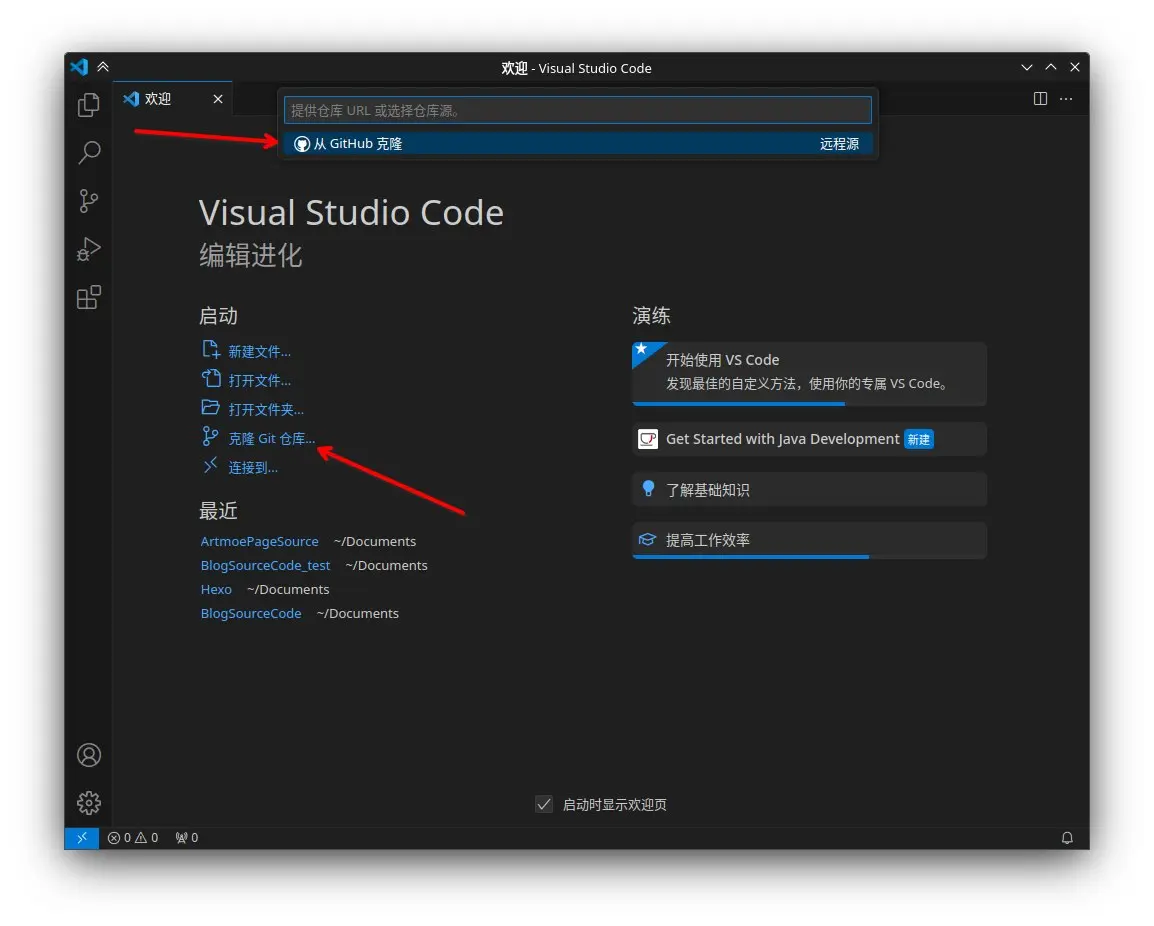Open the 开始使用 VS Code walkthrough
The image size is (1154, 926).
(x=810, y=373)
